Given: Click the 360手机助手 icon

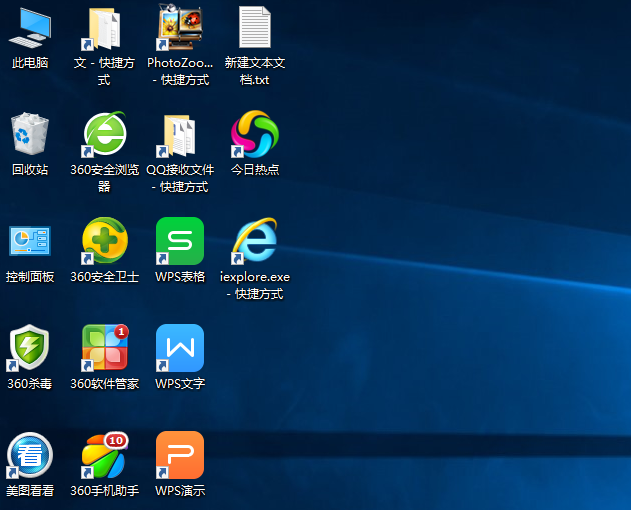Looking at the screenshot, I should [105, 455].
